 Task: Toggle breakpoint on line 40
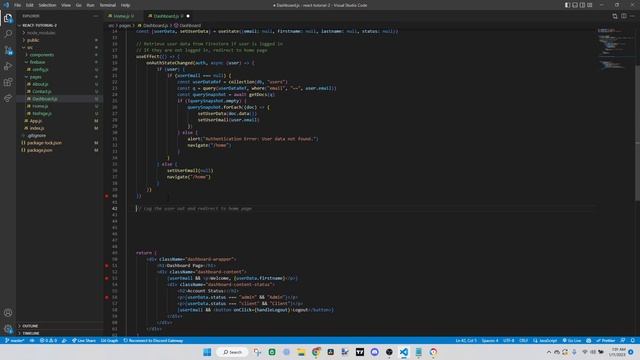(x=107, y=196)
